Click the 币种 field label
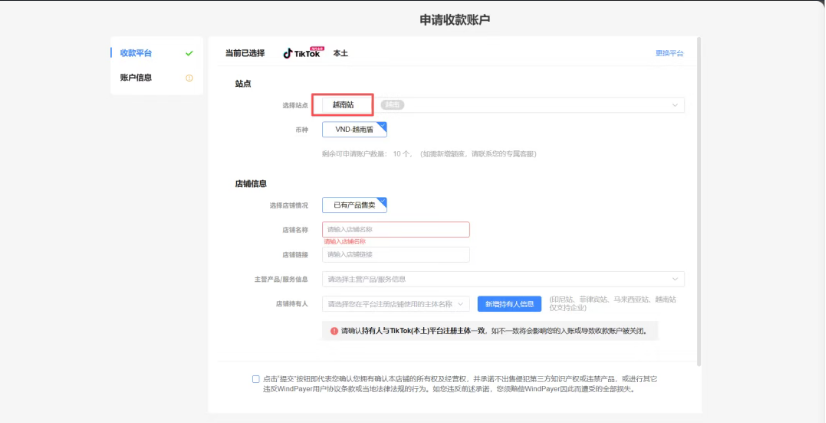Viewport: 826px width, 423px height. [x=301, y=130]
